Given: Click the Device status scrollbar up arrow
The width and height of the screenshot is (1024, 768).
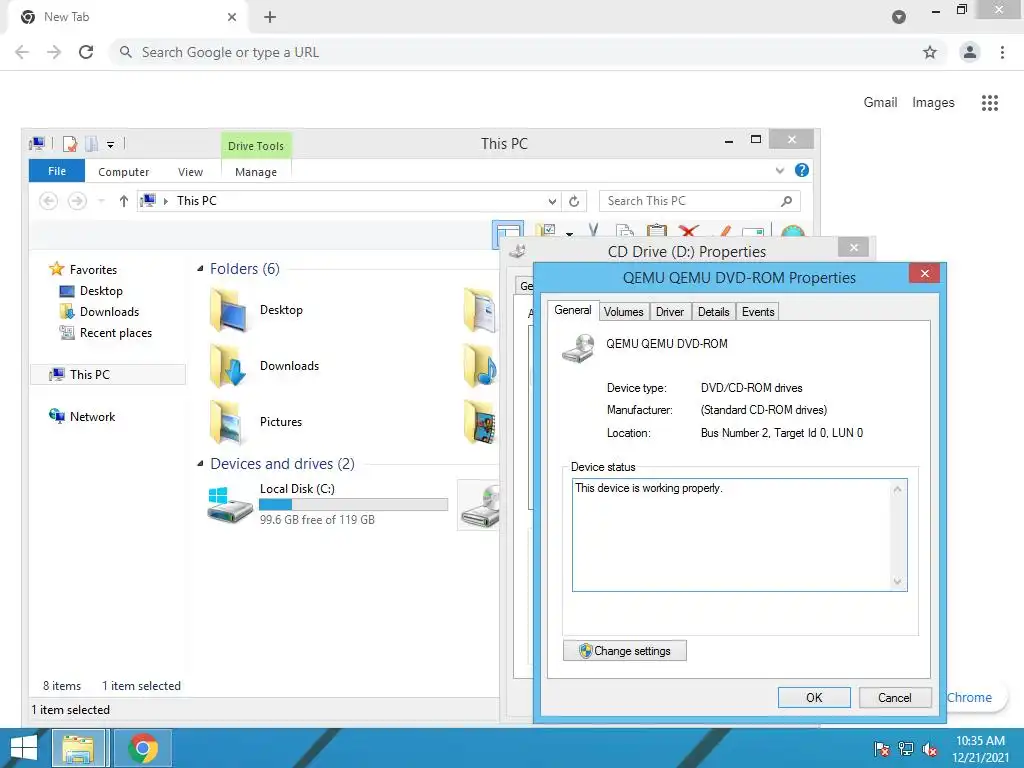Looking at the screenshot, I should tap(898, 489).
